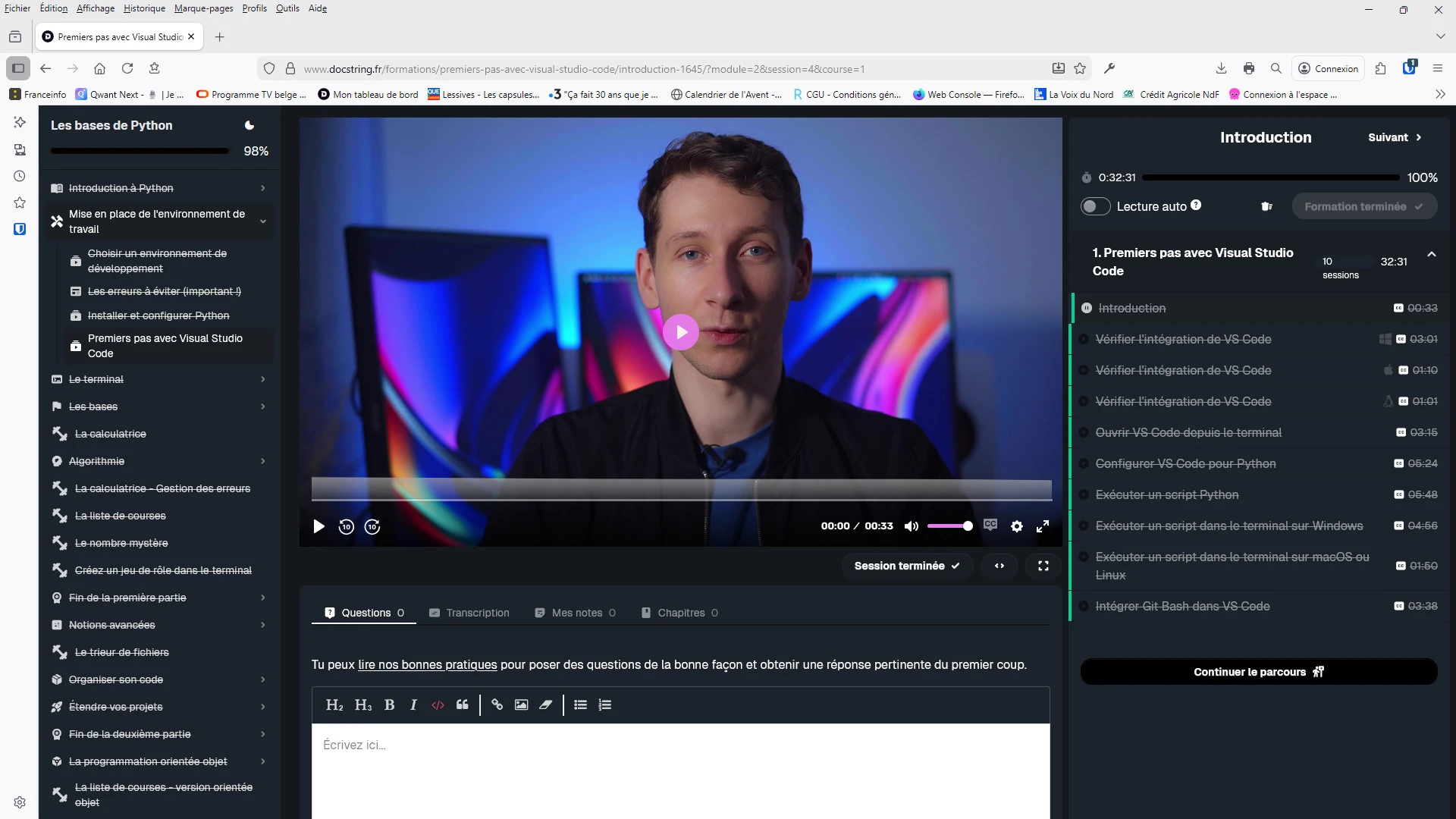Expand the Le terminal chapter
Viewport: 1456px width, 819px height.
(263, 379)
